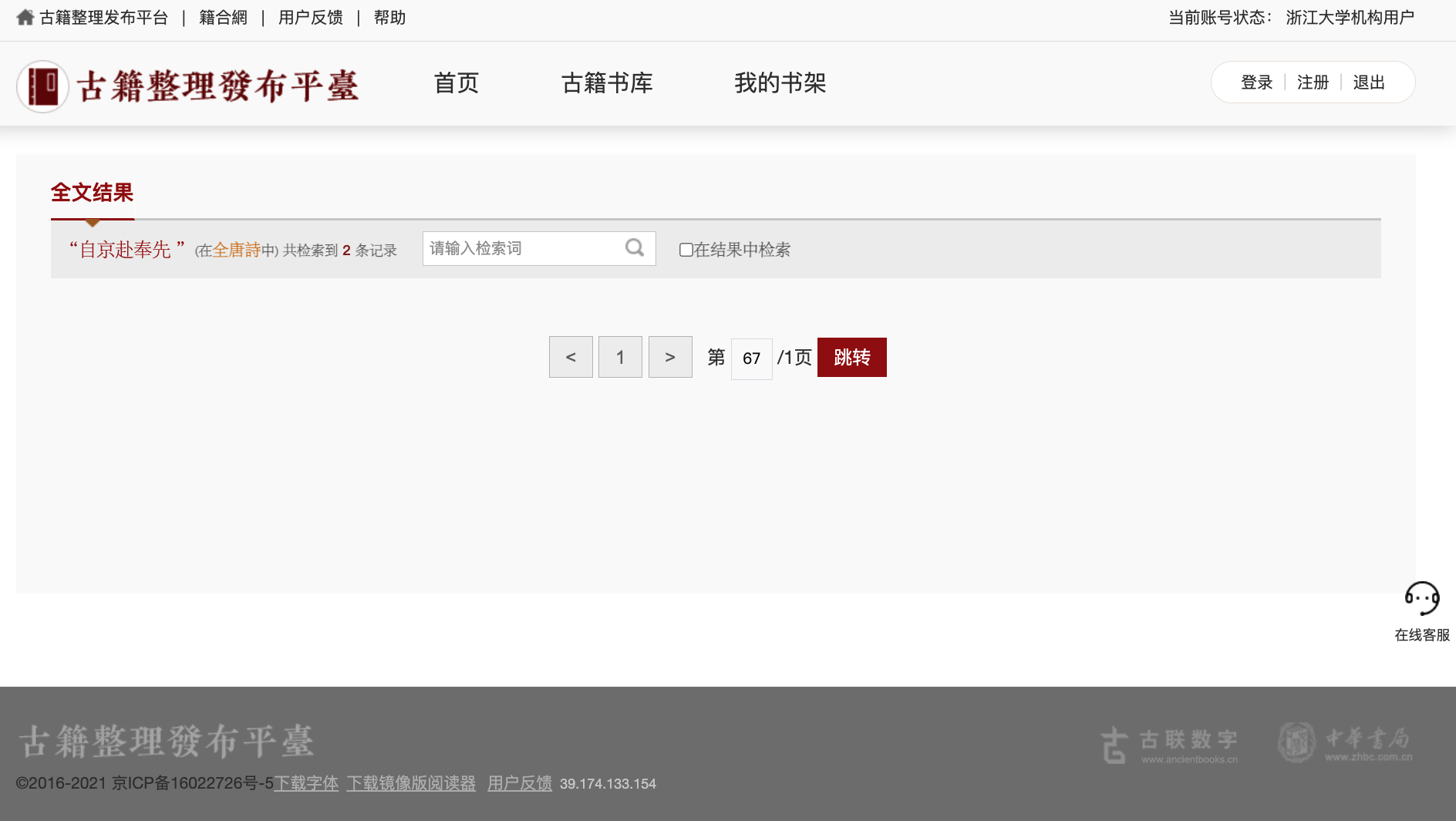Open the 首页 navigation menu
The width and height of the screenshot is (1456, 821).
click(457, 83)
